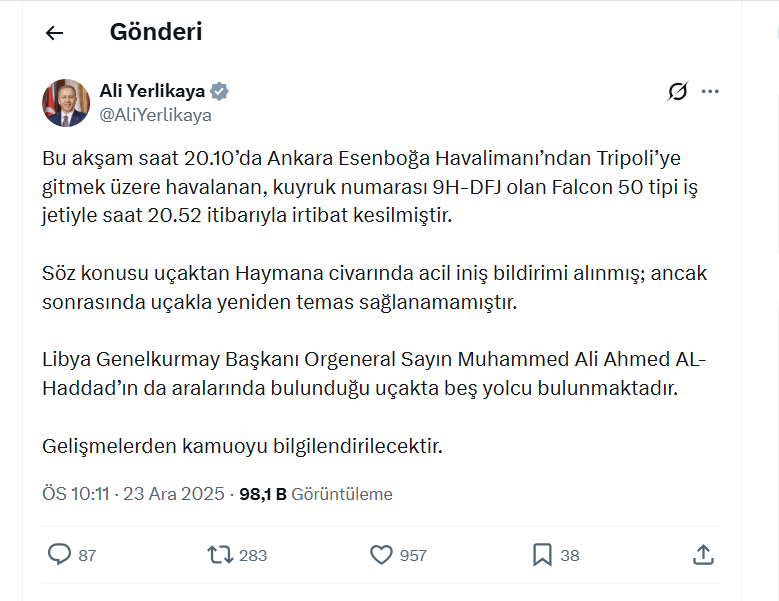The height and width of the screenshot is (601, 779).
Task: Click the reply speech bubble icon
Action: pyautogui.click(x=60, y=554)
